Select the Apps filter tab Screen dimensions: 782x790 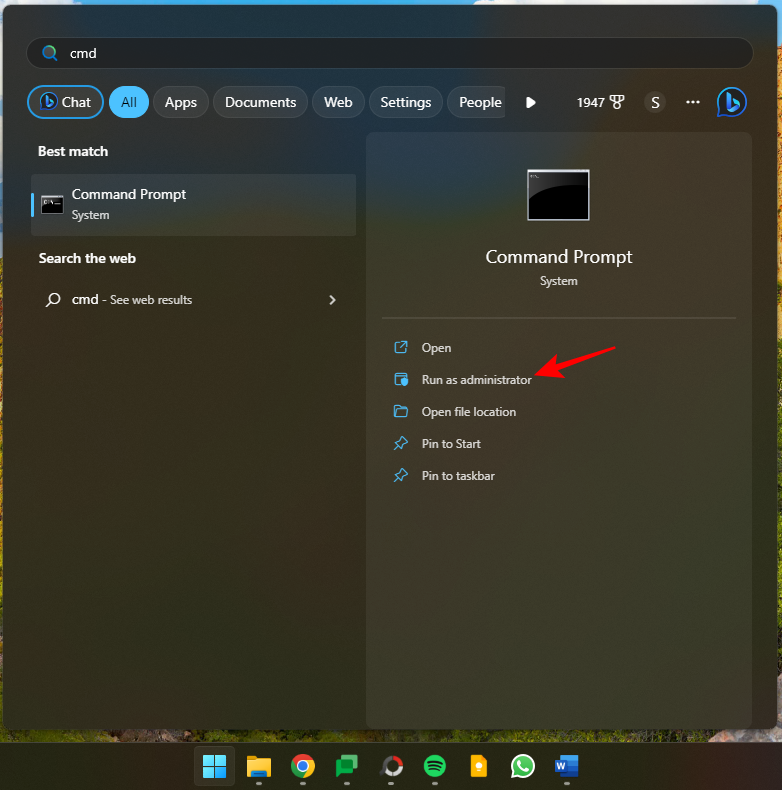coord(181,102)
